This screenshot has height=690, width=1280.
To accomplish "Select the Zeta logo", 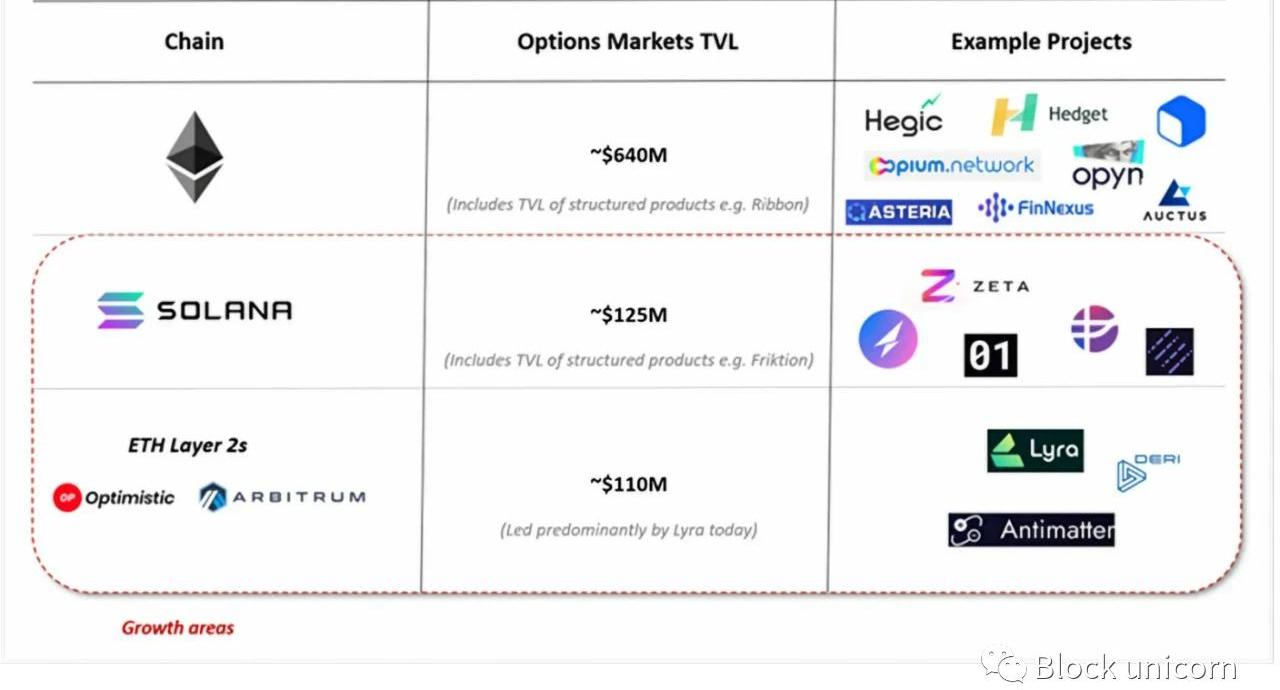I will click(x=974, y=286).
